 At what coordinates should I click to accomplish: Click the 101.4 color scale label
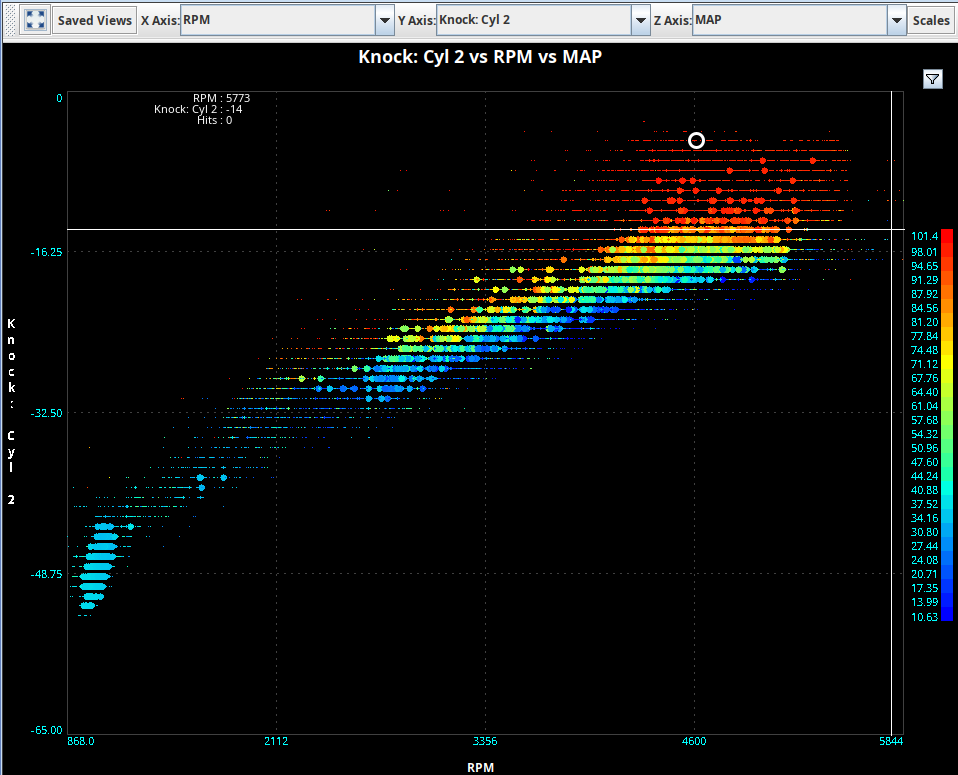(924, 236)
